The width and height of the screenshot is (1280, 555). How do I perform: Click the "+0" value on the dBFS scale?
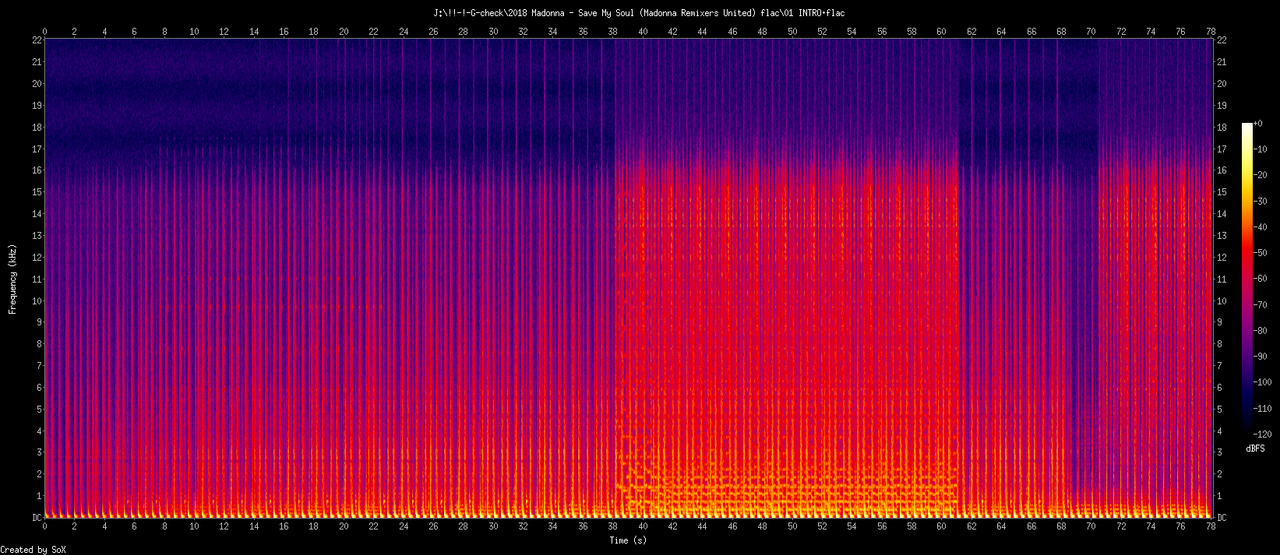1258,123
